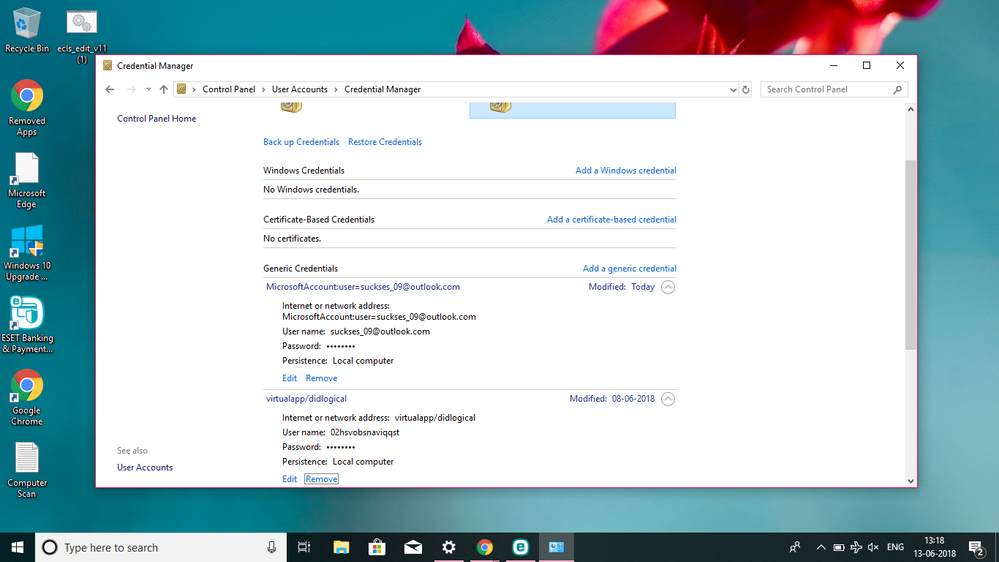Open Action Center notifications
This screenshot has height=562, width=999.
(x=976, y=547)
